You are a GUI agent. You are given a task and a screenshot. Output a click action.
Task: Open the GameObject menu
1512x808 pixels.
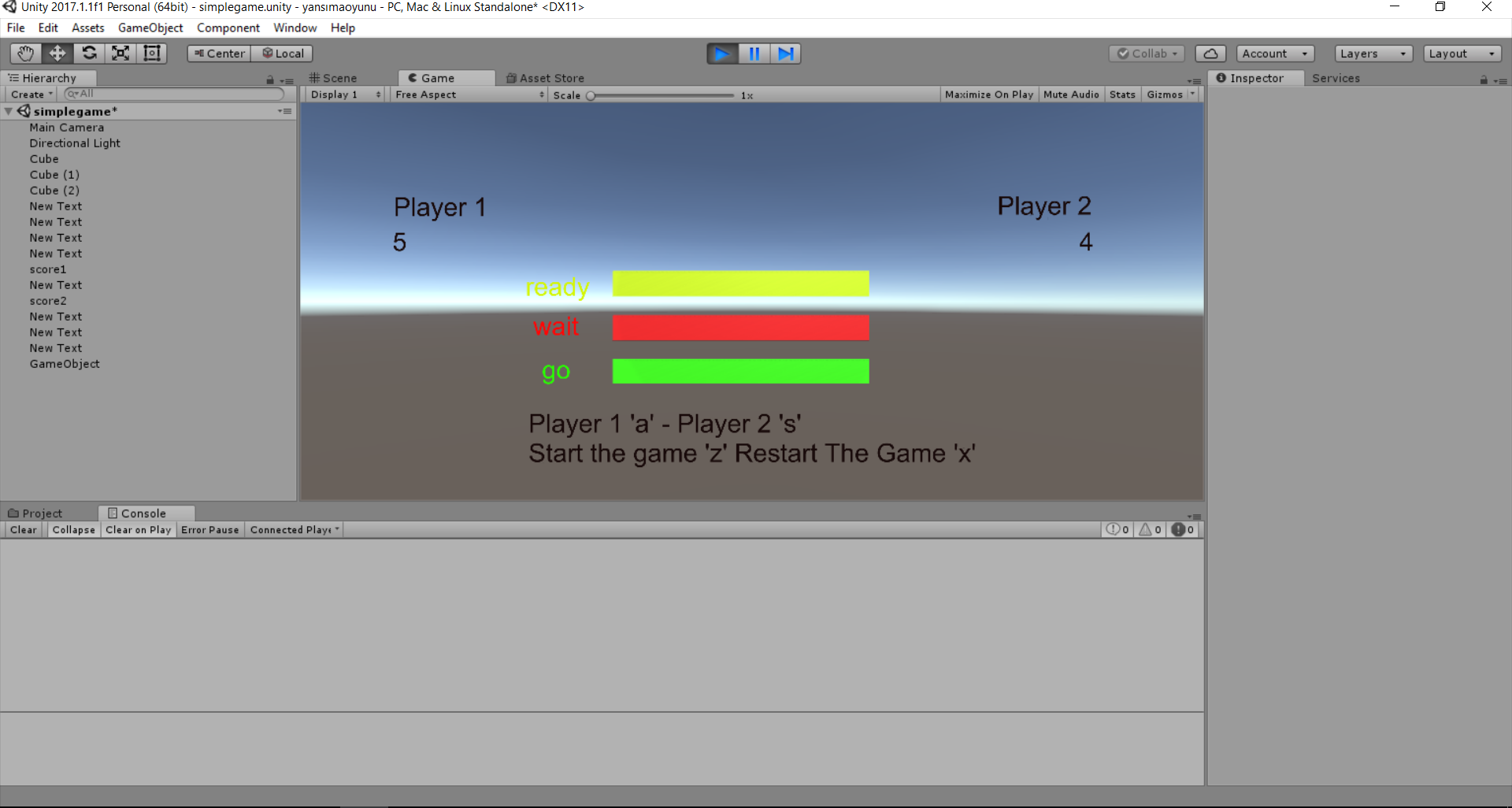(x=150, y=28)
